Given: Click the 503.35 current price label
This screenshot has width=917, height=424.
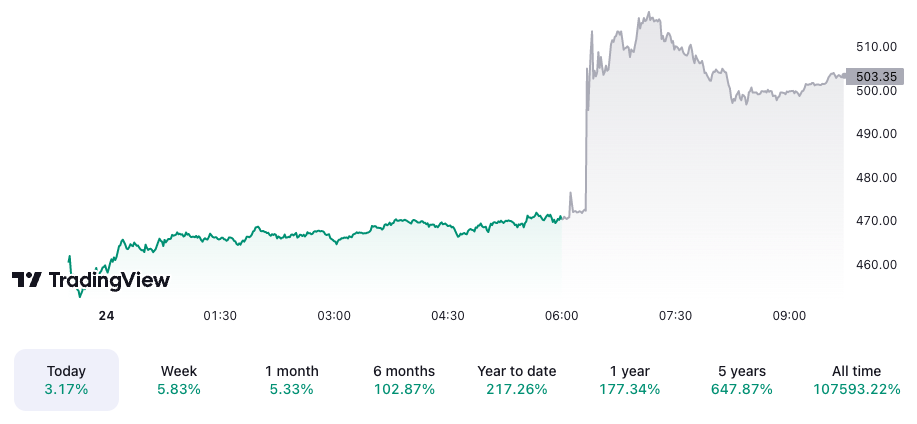Looking at the screenshot, I should [874, 76].
